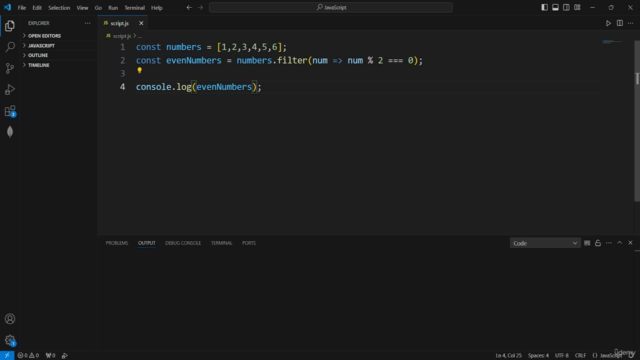Toggle the bottom panel visibility
This screenshot has height=360, width=640.
tap(555, 7)
